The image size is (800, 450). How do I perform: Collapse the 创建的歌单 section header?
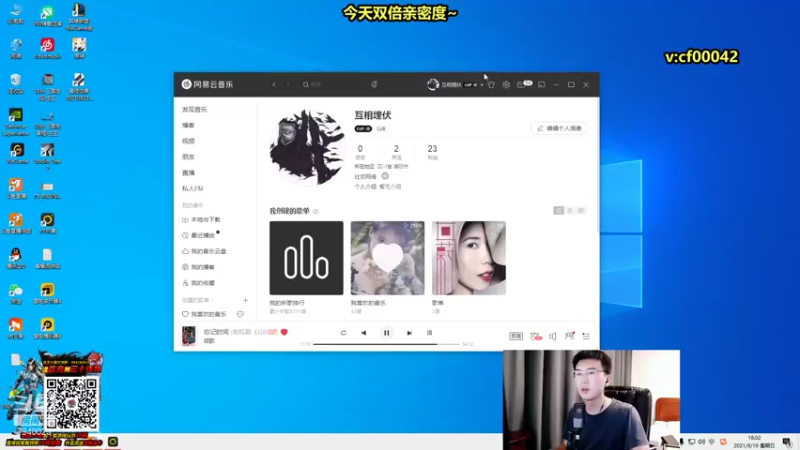[197, 301]
